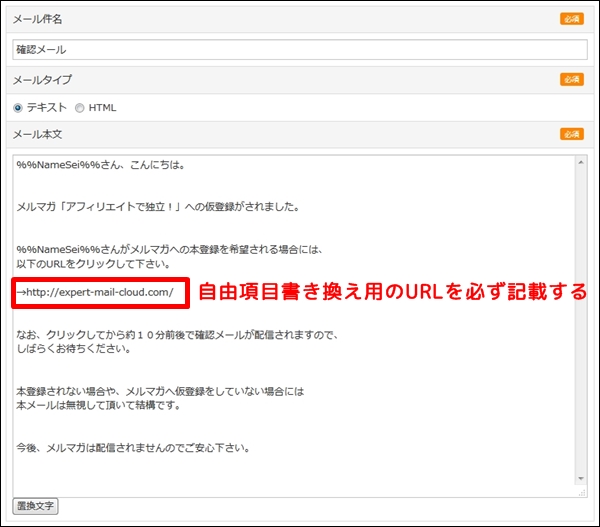Screen dimensions: 600x527
Task: Click the line しばらくお待ちください。
Action: 73,349
